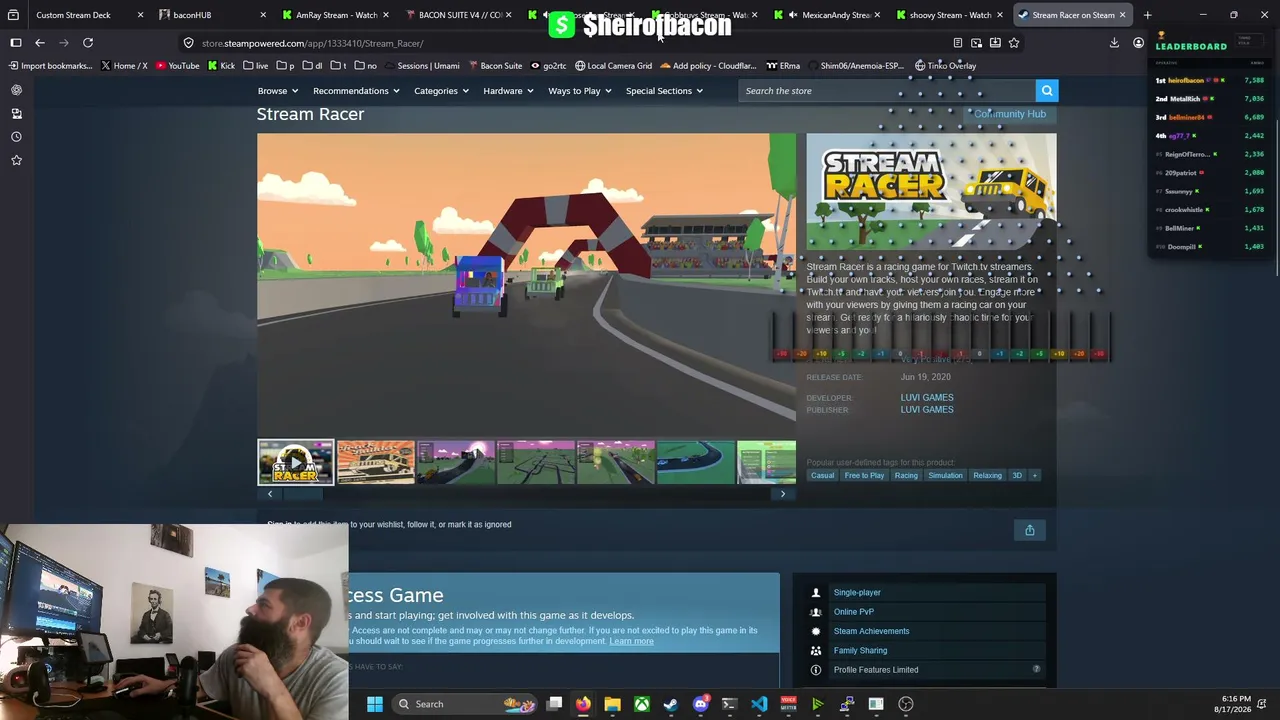
Task: Toggle the browser sidebar panel icon
Action: (x=16, y=43)
